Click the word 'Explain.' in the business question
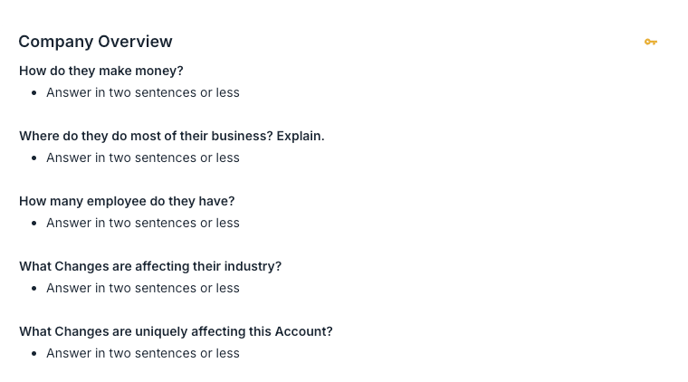 tap(300, 136)
